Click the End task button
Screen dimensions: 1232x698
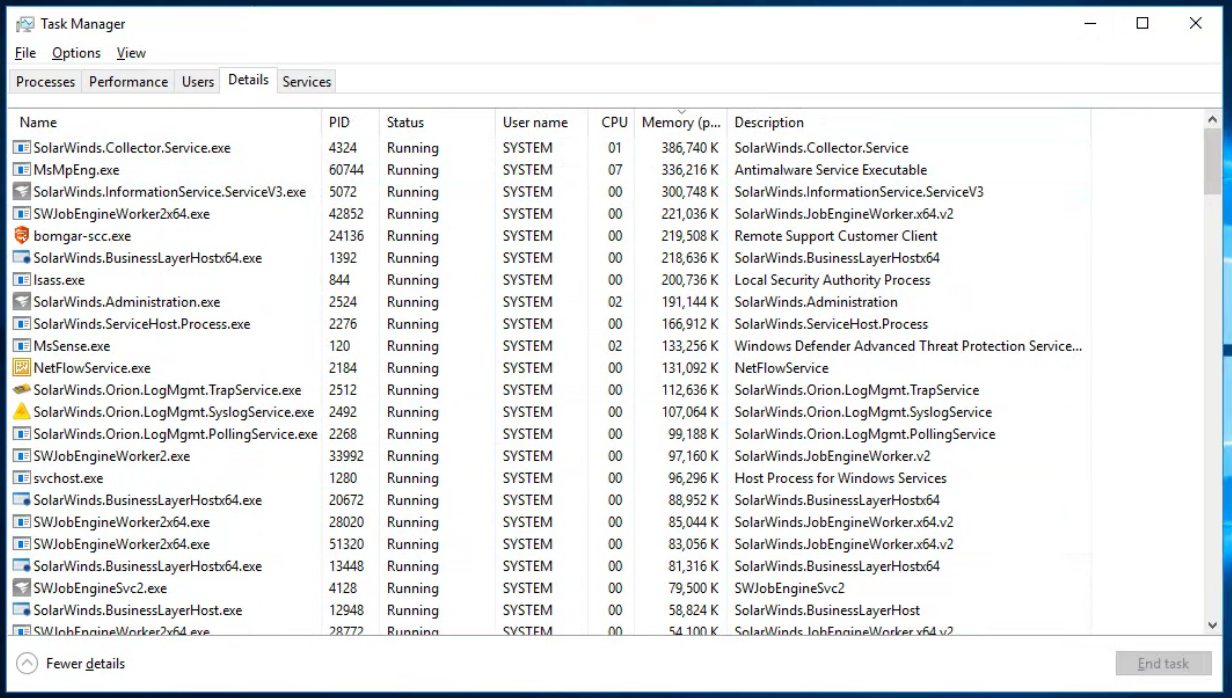[1164, 663]
